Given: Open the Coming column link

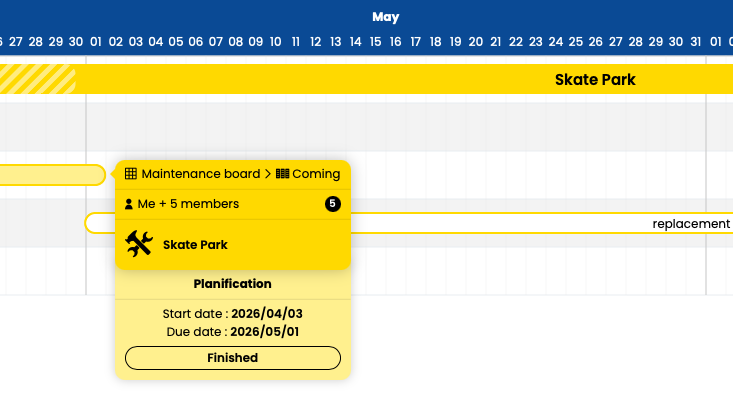Looking at the screenshot, I should [316, 174].
